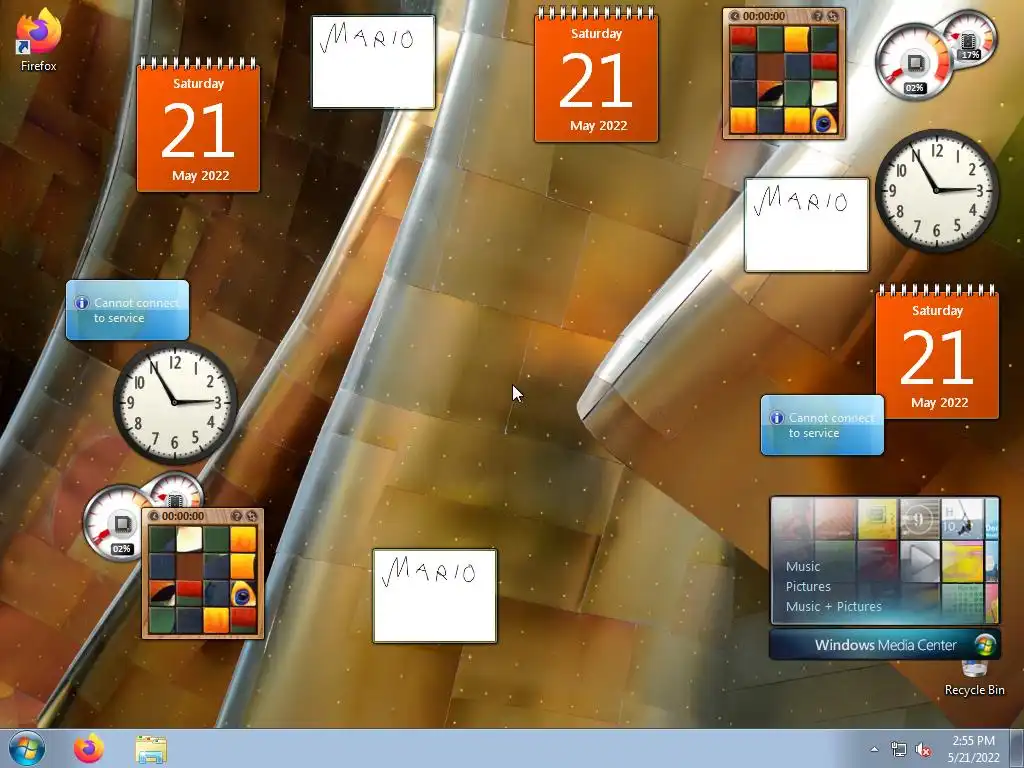1024x768 pixels.
Task: Click the Mario note nearest the taskbar
Action: (435, 596)
